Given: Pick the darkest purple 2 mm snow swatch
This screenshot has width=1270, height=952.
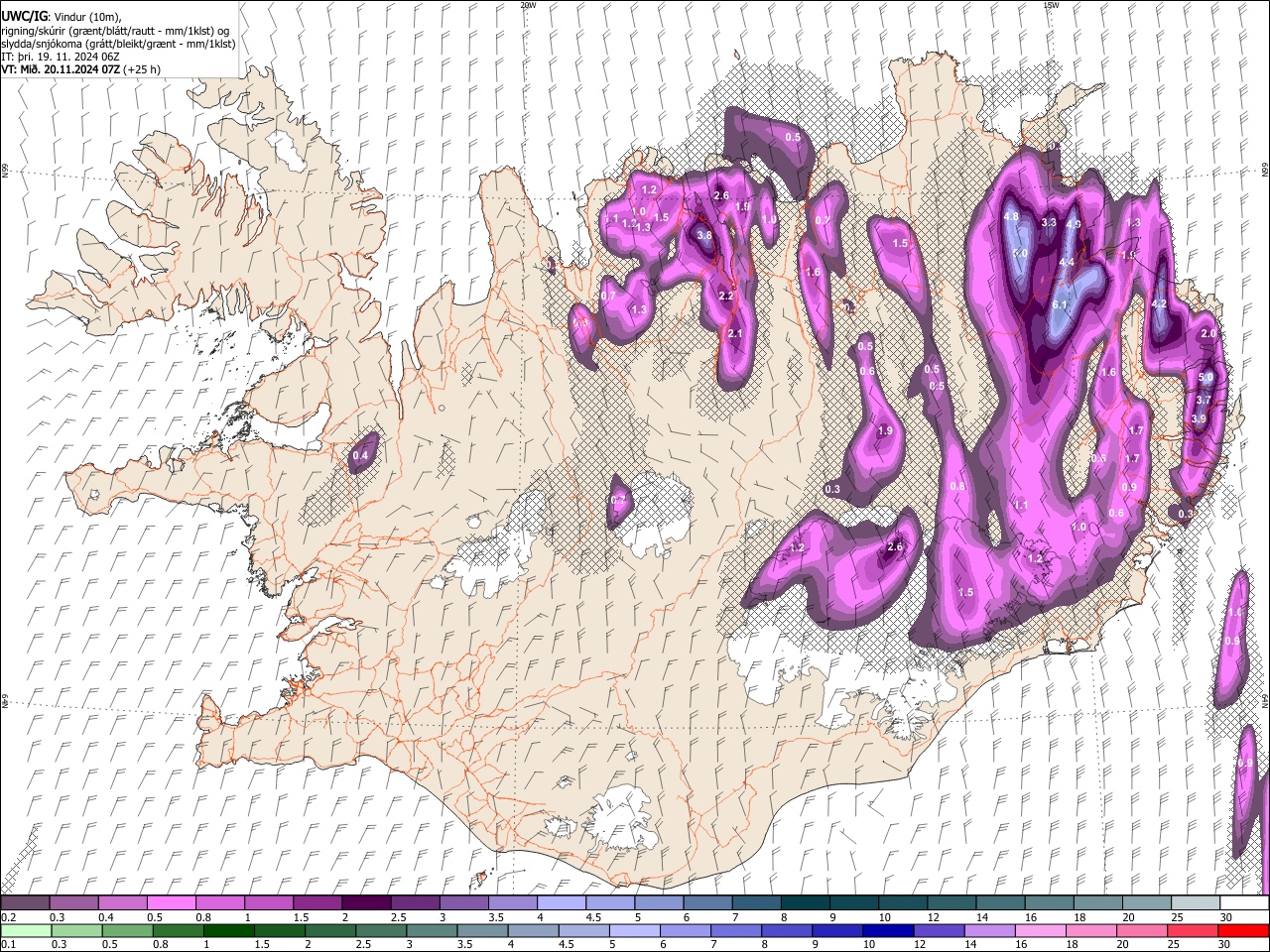Looking at the screenshot, I should [x=365, y=903].
